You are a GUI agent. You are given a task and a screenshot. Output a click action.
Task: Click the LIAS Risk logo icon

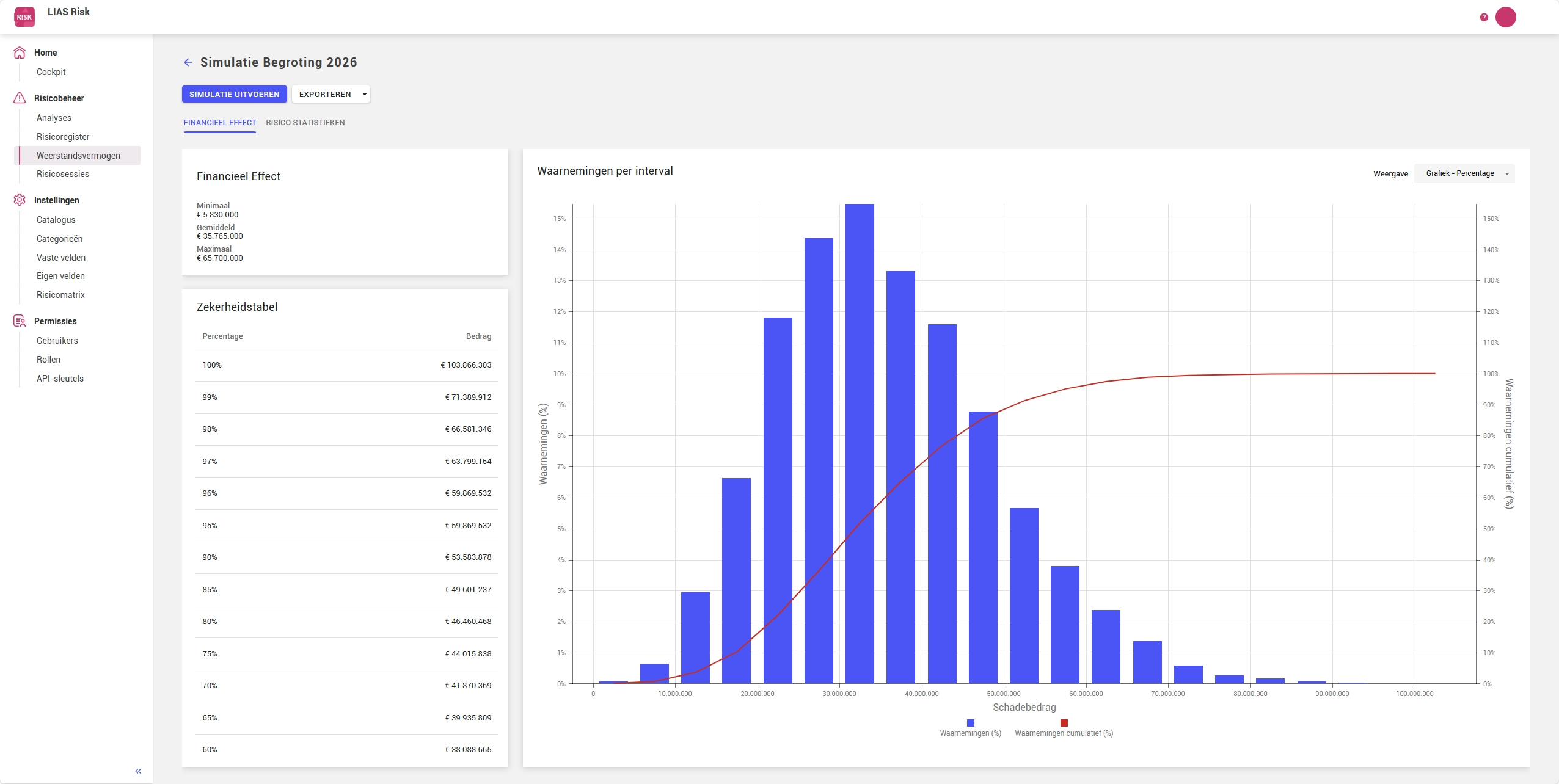[24, 16]
